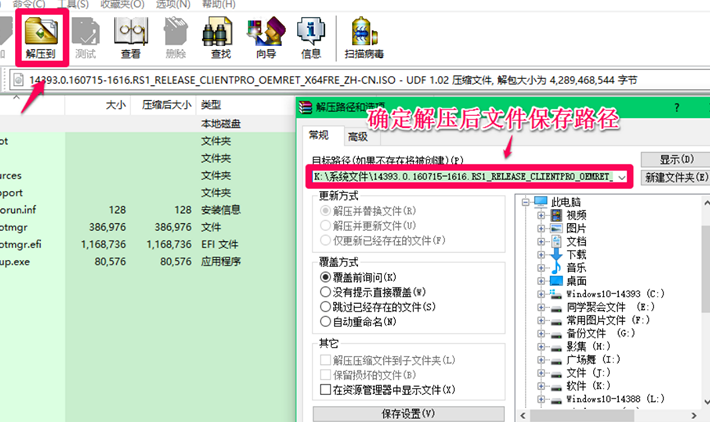
Task: Expand the 视频 folder tree node
Action: (x=541, y=214)
